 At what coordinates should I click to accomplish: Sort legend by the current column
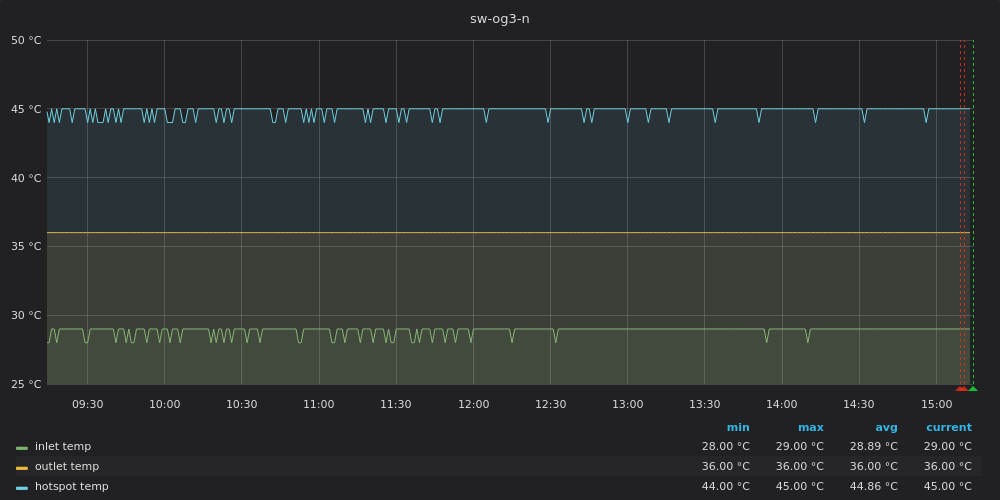pyautogui.click(x=948, y=428)
